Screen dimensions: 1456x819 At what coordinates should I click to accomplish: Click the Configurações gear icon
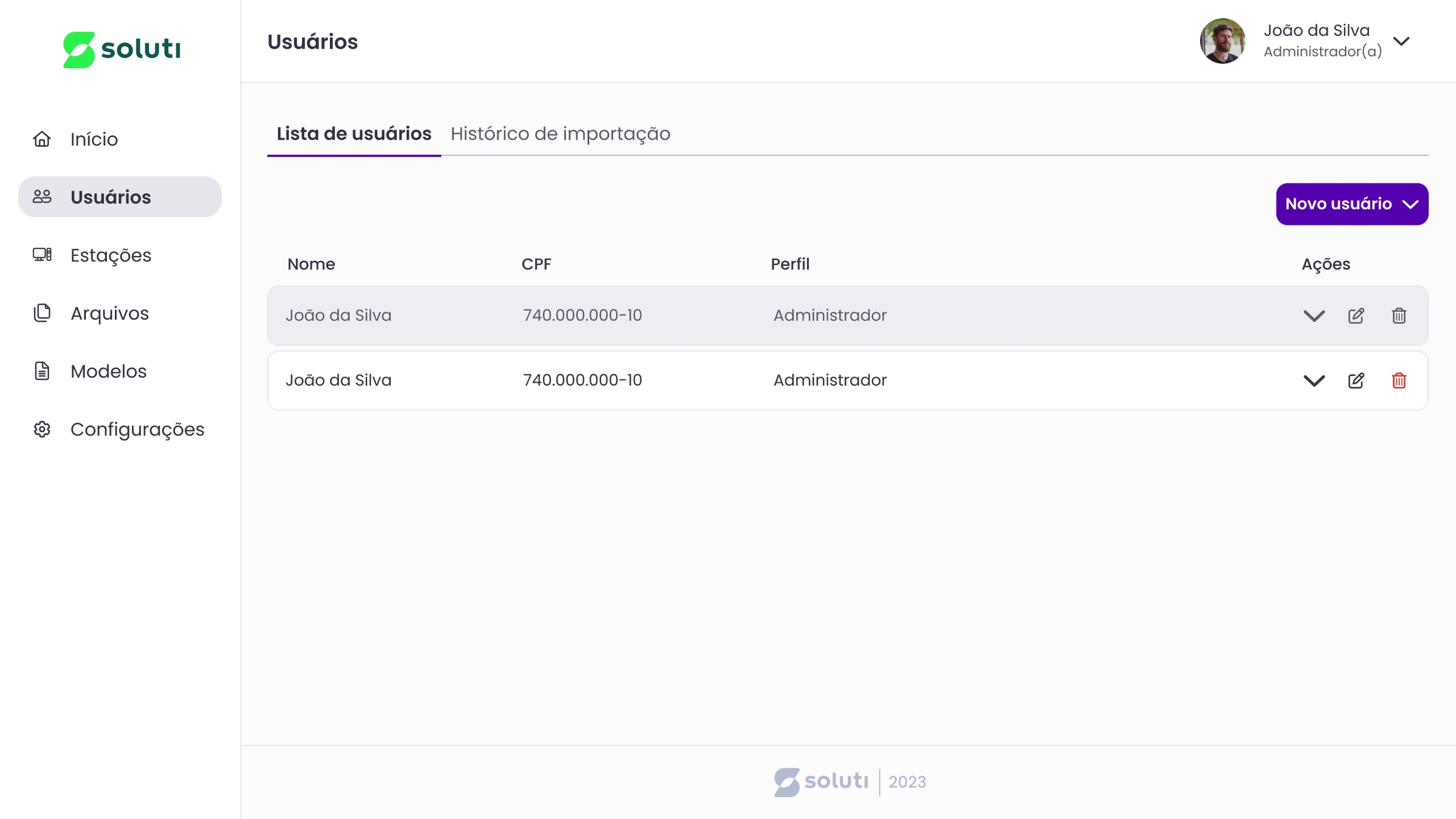click(42, 429)
